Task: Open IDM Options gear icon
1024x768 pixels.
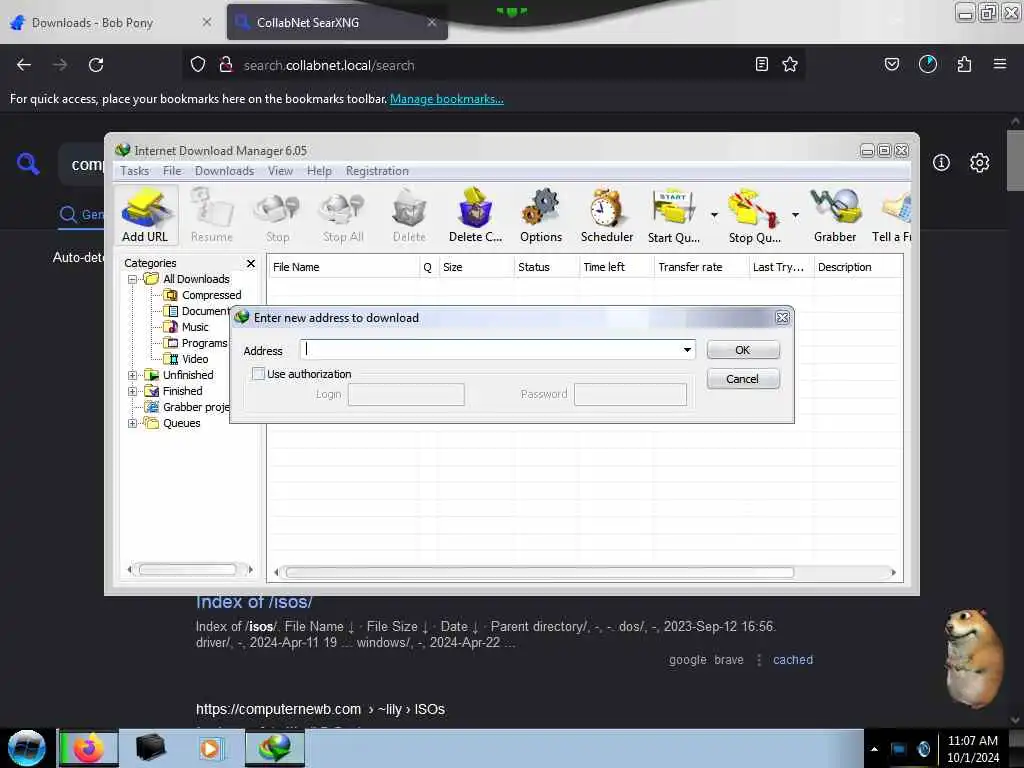Action: [x=541, y=215]
